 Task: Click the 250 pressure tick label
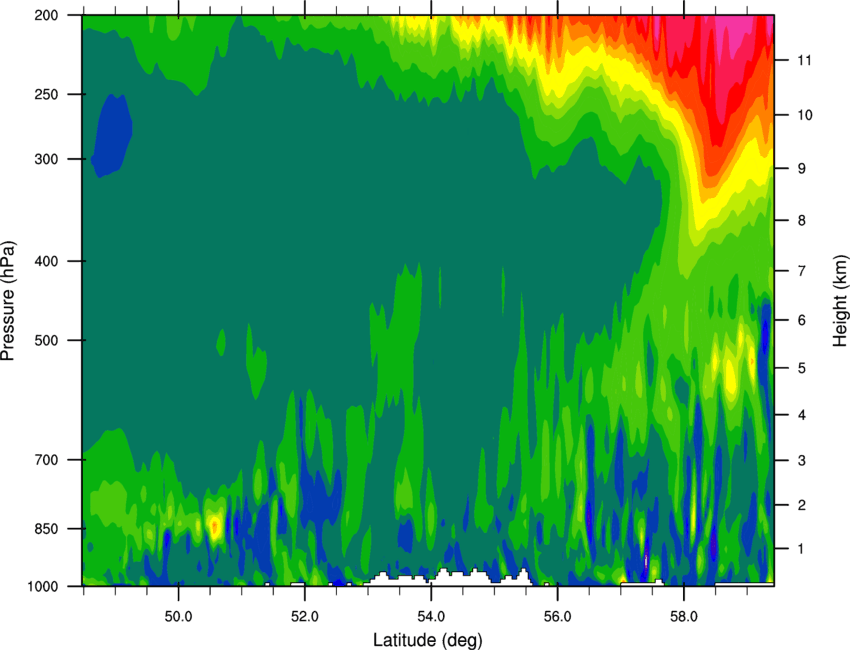pyautogui.click(x=46, y=94)
